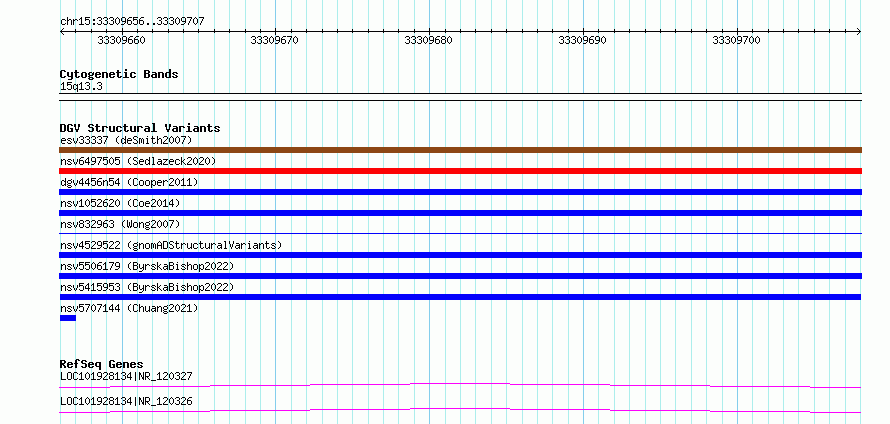Click ruler position 33309690

[583, 40]
